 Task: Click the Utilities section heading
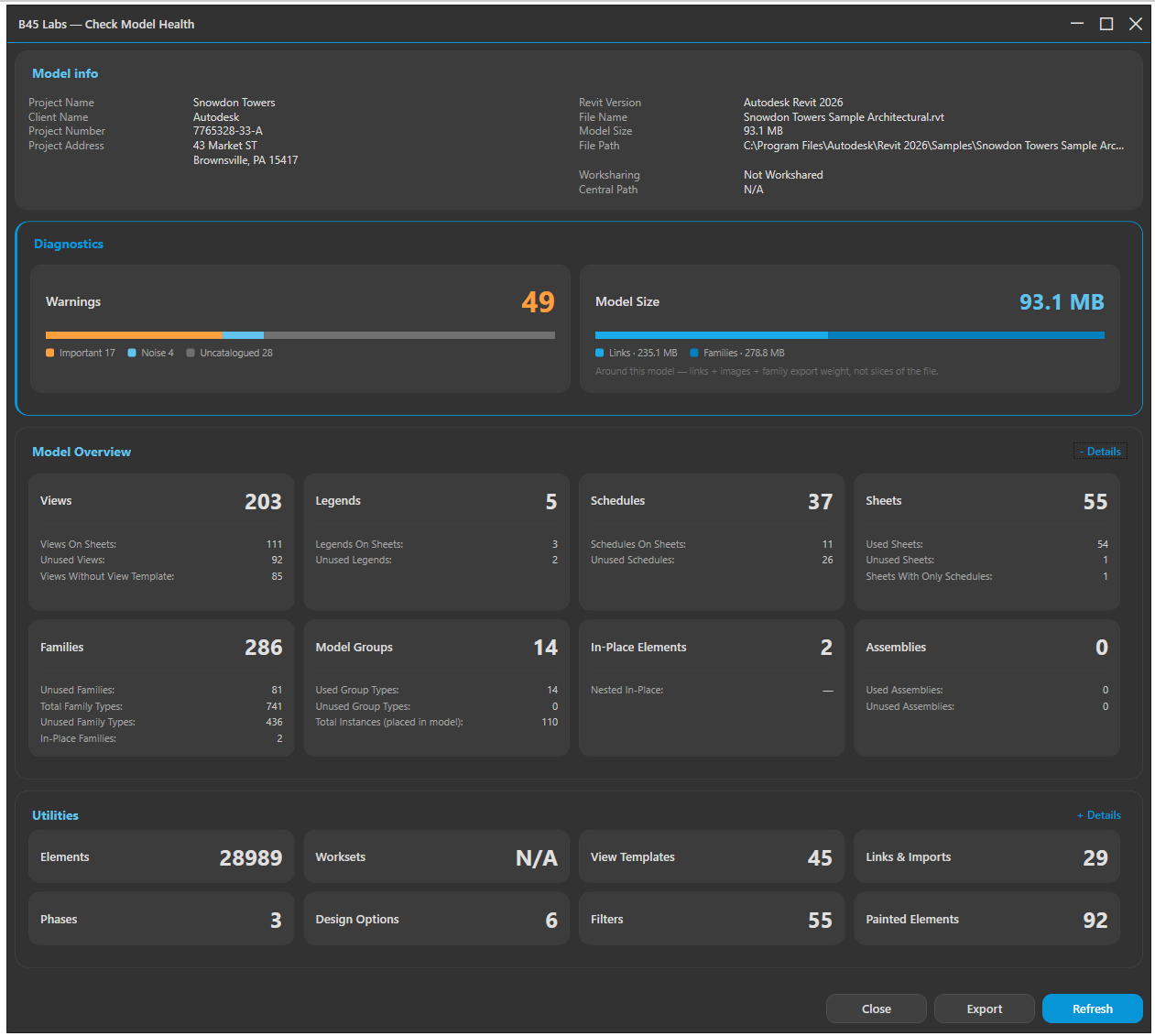(55, 815)
